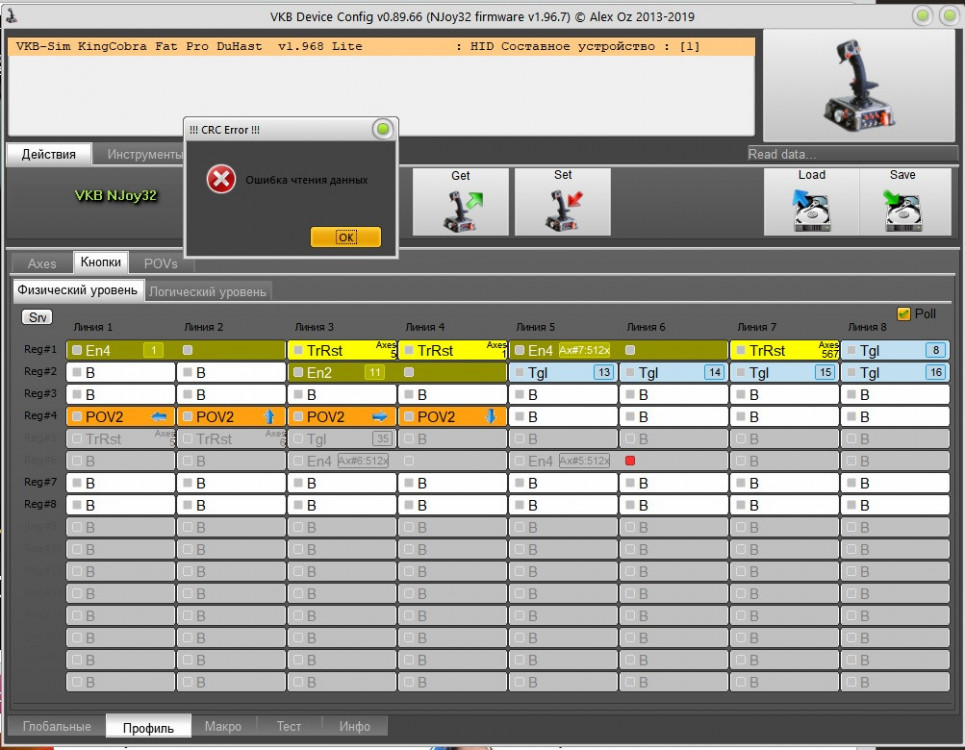Click Reg#5 Tgl 35 cell

click(342, 439)
